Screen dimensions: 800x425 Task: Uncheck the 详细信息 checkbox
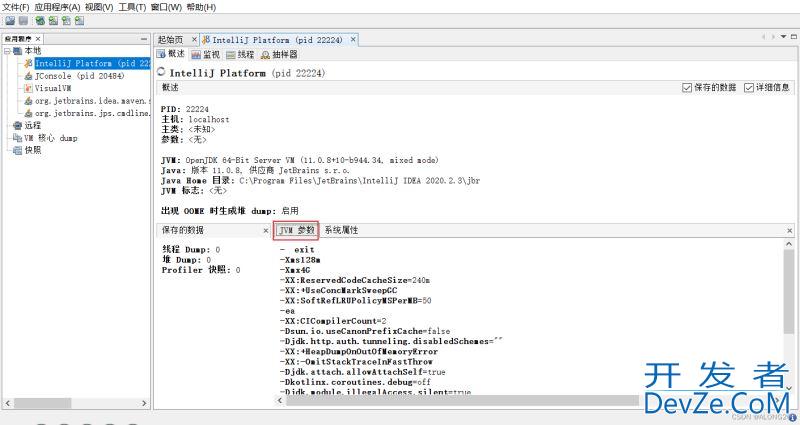(748, 88)
